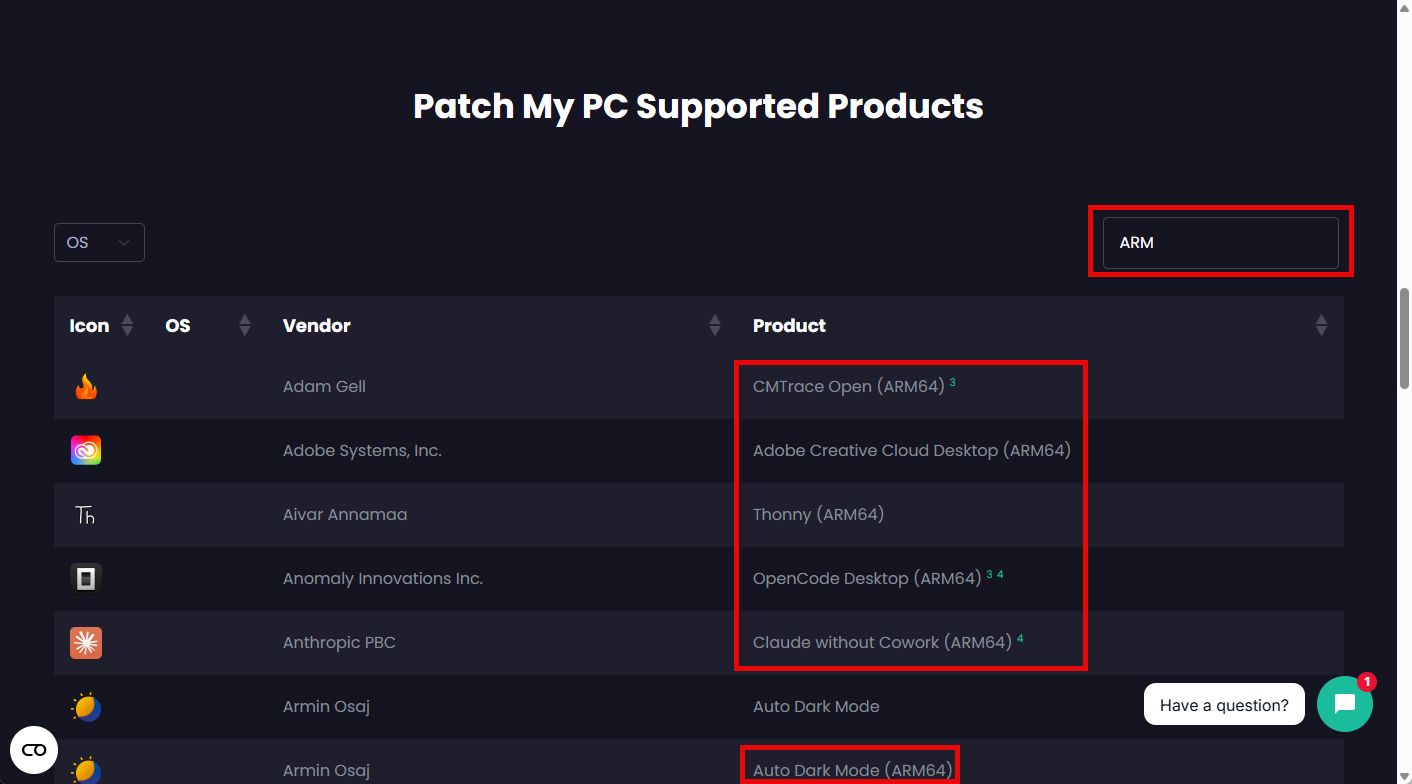Click the Claude starburst icon
Image resolution: width=1412 pixels, height=784 pixels.
(86, 643)
